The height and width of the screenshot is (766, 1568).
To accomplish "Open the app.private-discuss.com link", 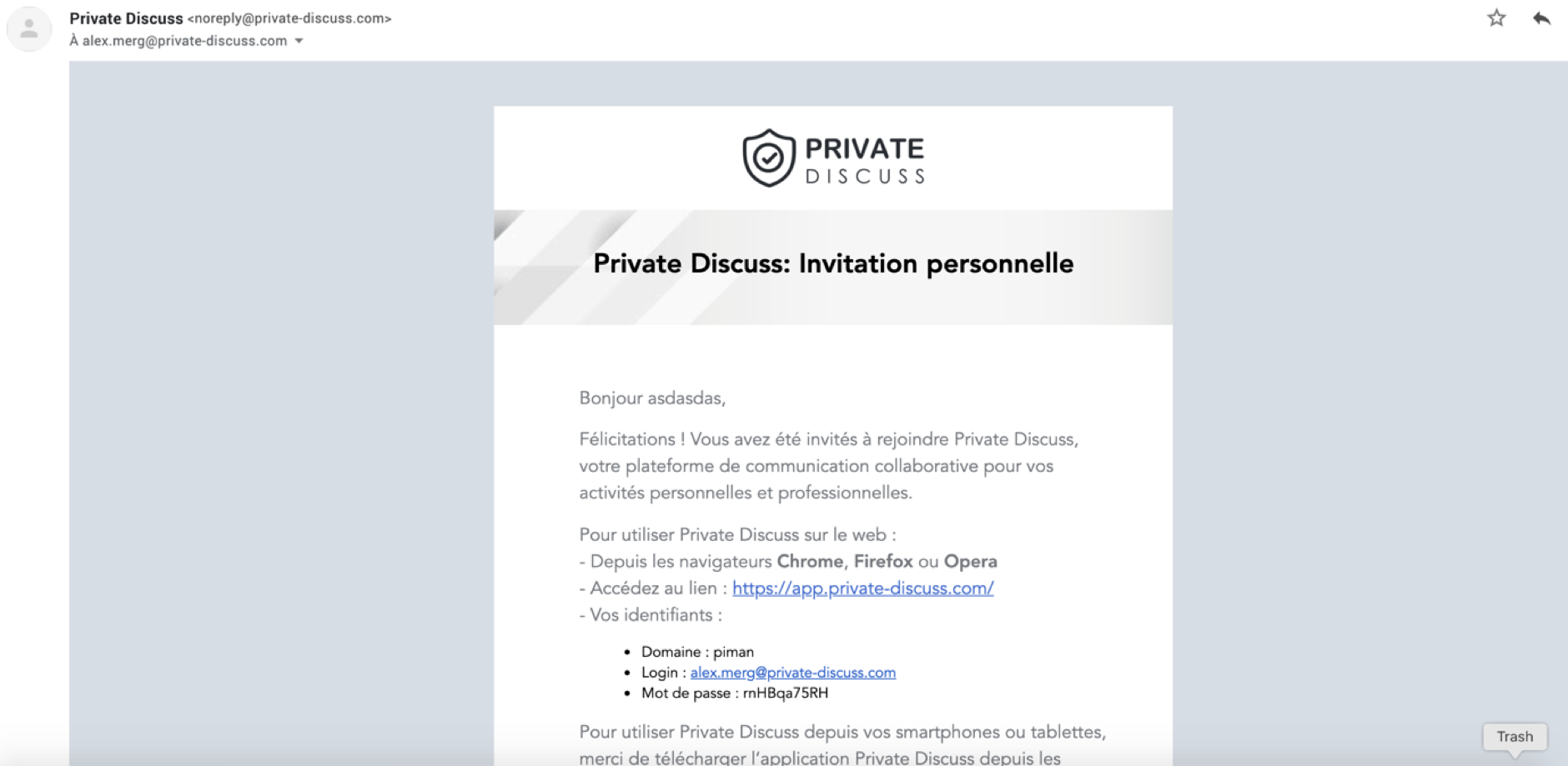I will point(862,588).
